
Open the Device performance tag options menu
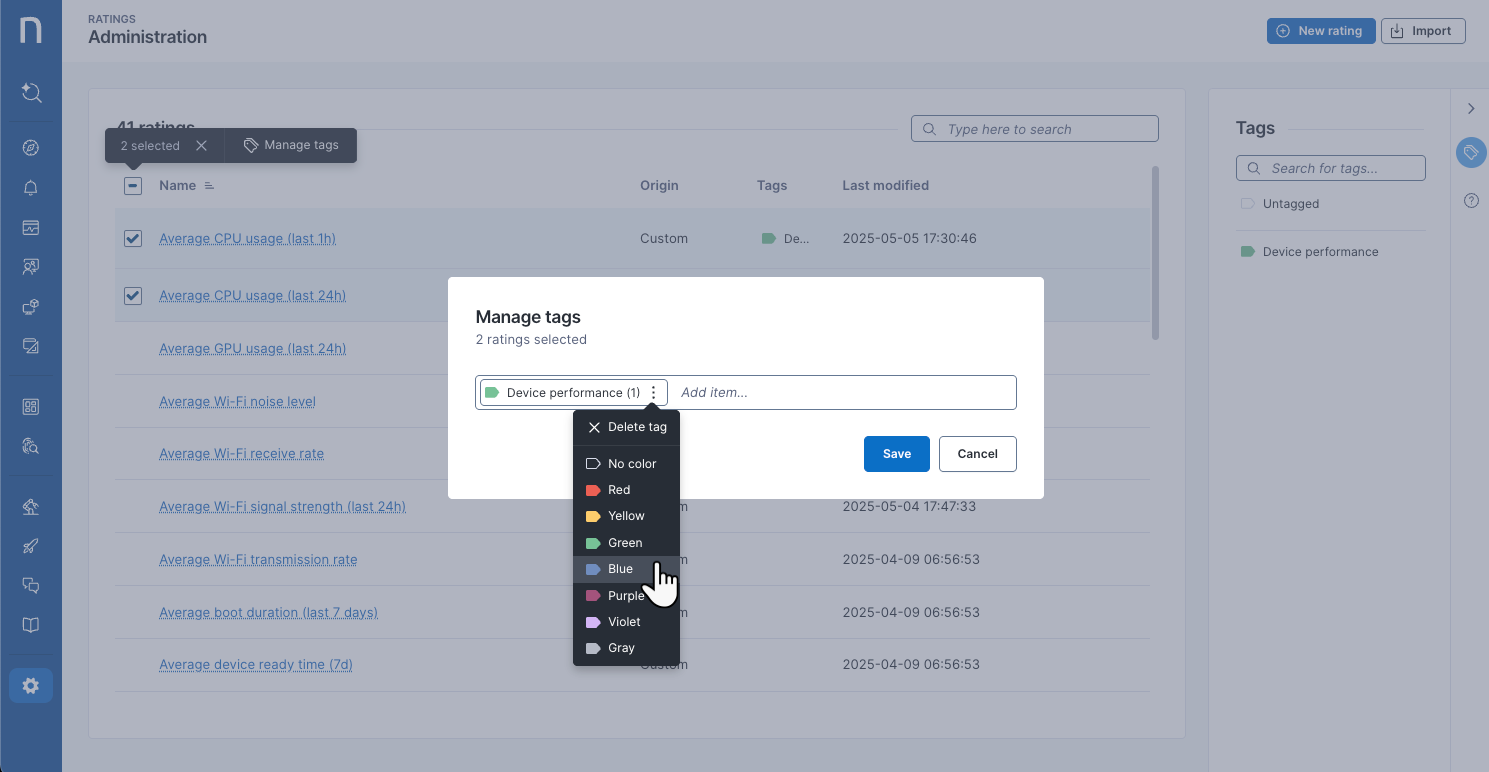[654, 392]
